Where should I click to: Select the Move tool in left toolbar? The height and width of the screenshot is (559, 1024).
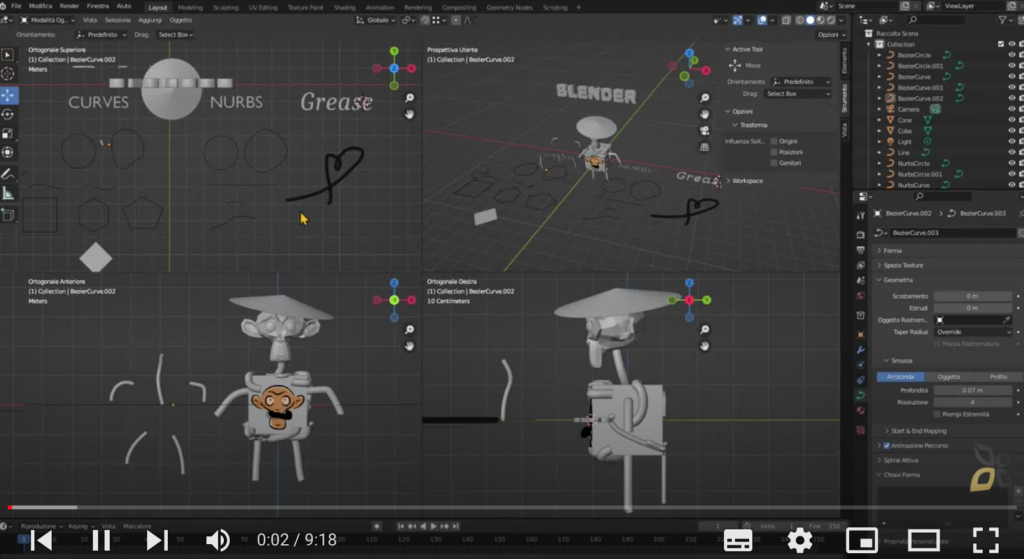(8, 95)
